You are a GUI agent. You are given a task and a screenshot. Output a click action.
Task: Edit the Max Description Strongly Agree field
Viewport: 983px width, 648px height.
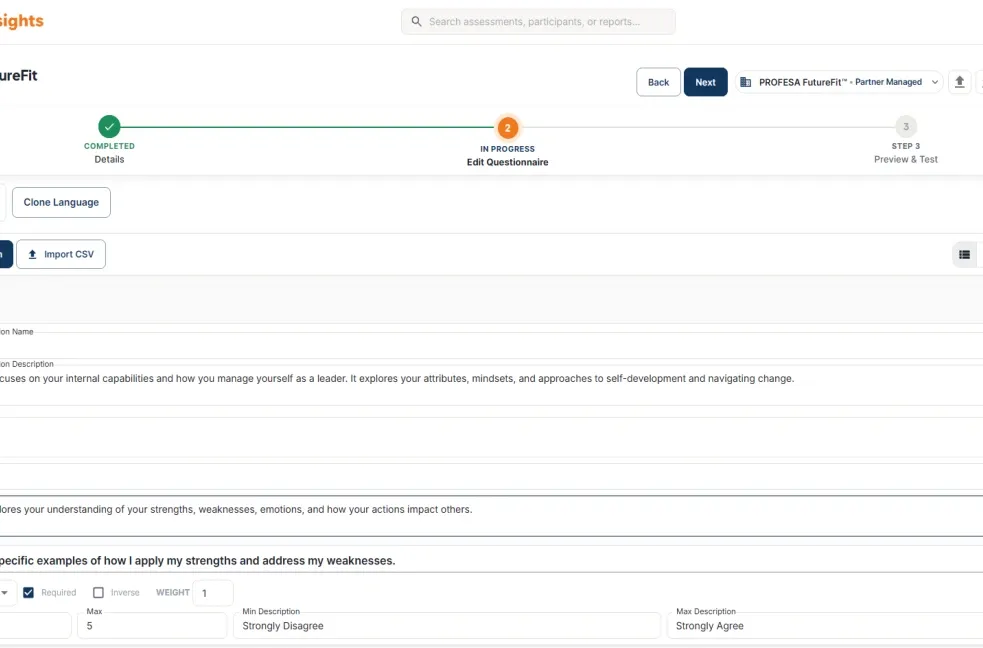825,625
